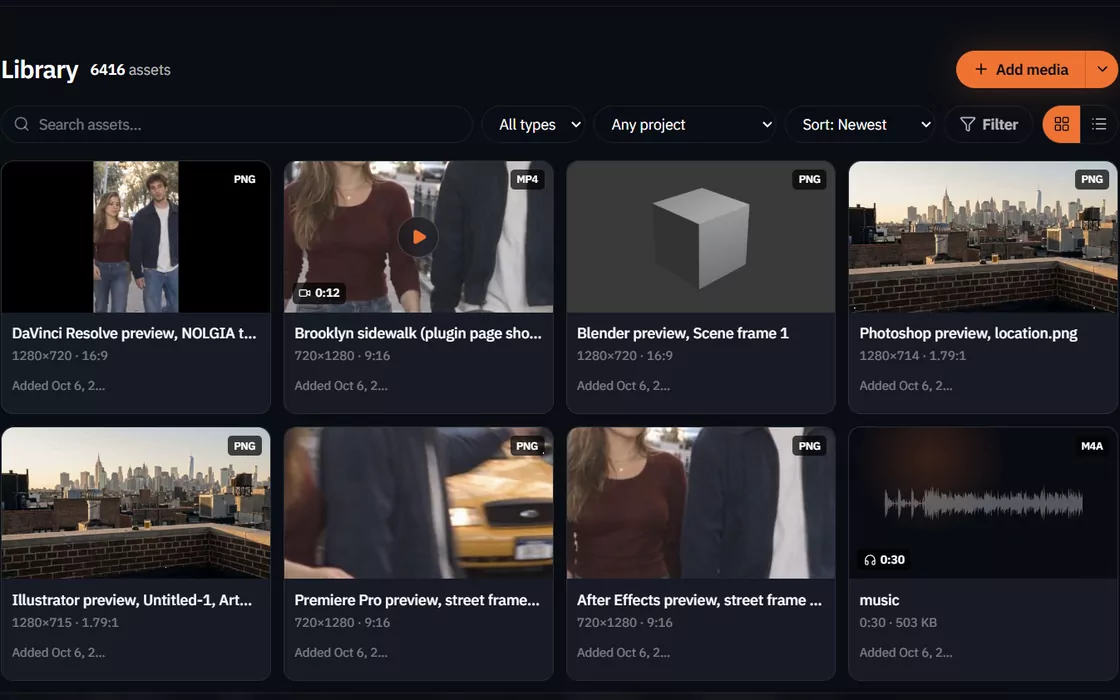Click PNG badge on Illustrator preview card

244,446
